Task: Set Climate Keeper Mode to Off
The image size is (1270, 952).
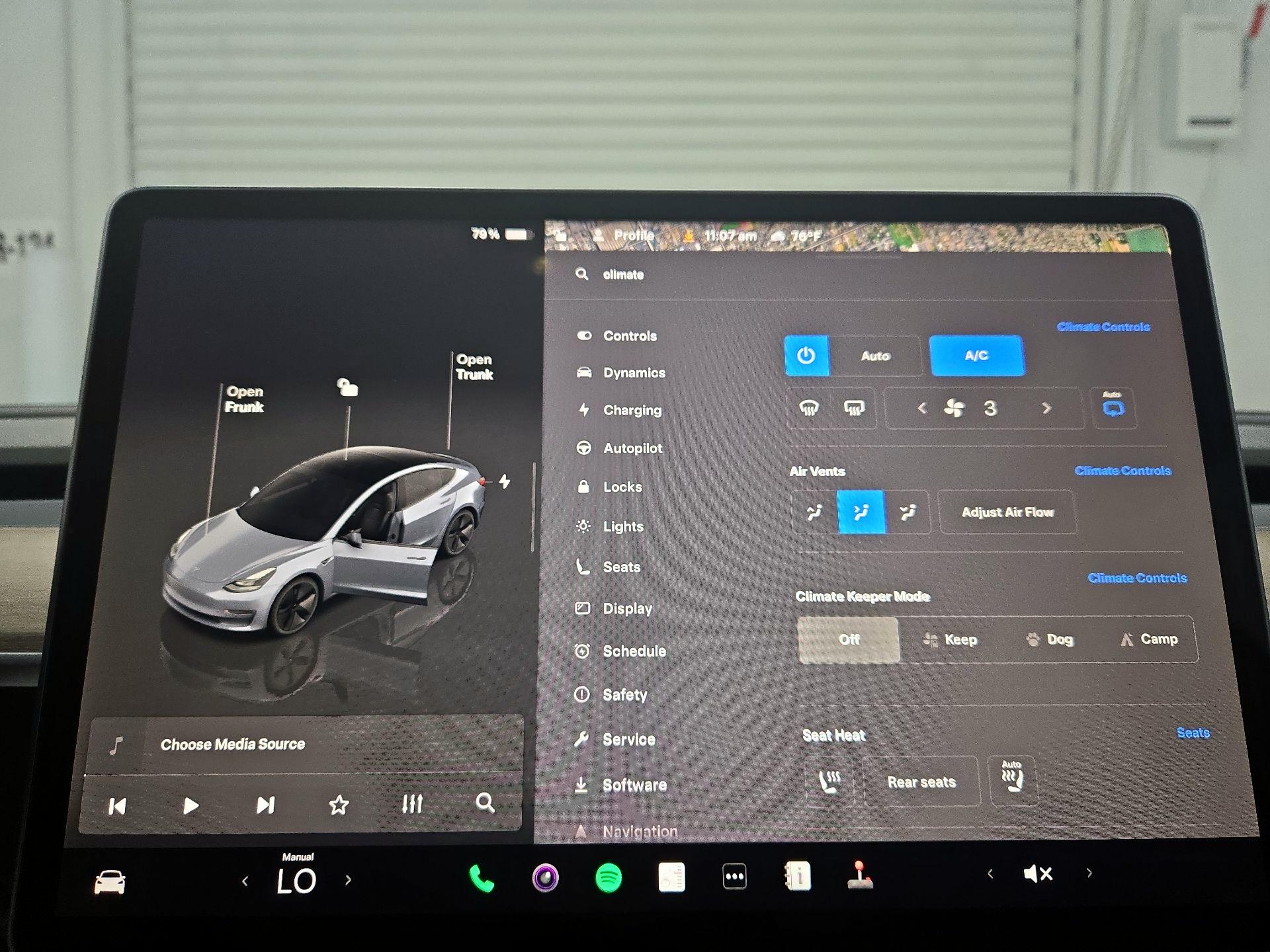Action: click(849, 639)
